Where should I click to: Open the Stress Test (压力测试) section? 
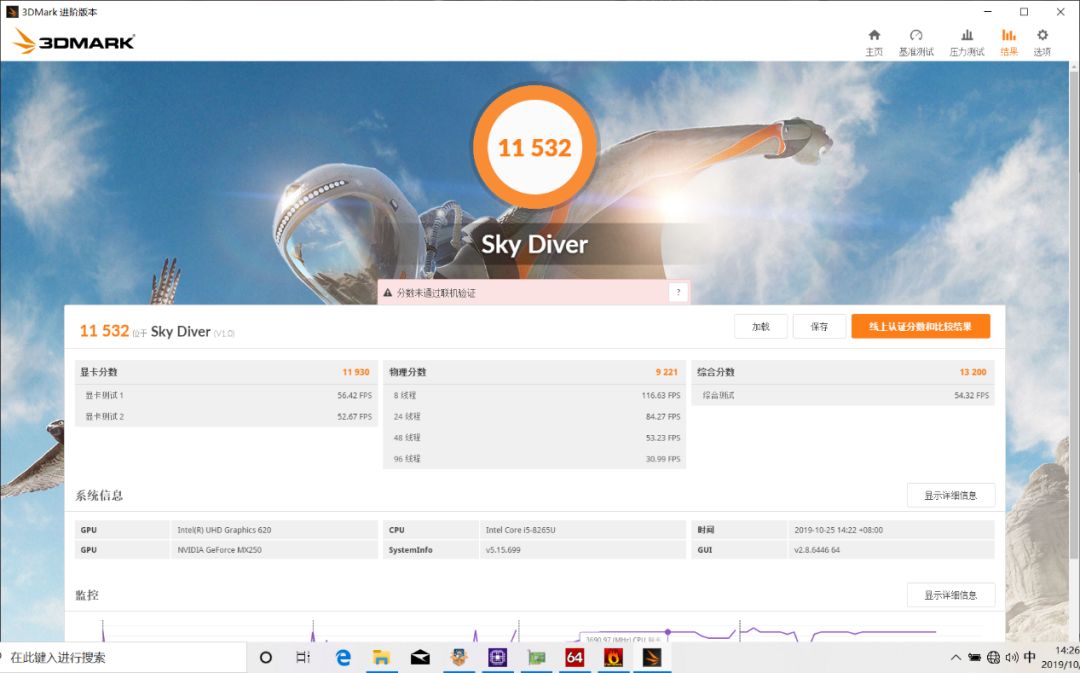(966, 42)
